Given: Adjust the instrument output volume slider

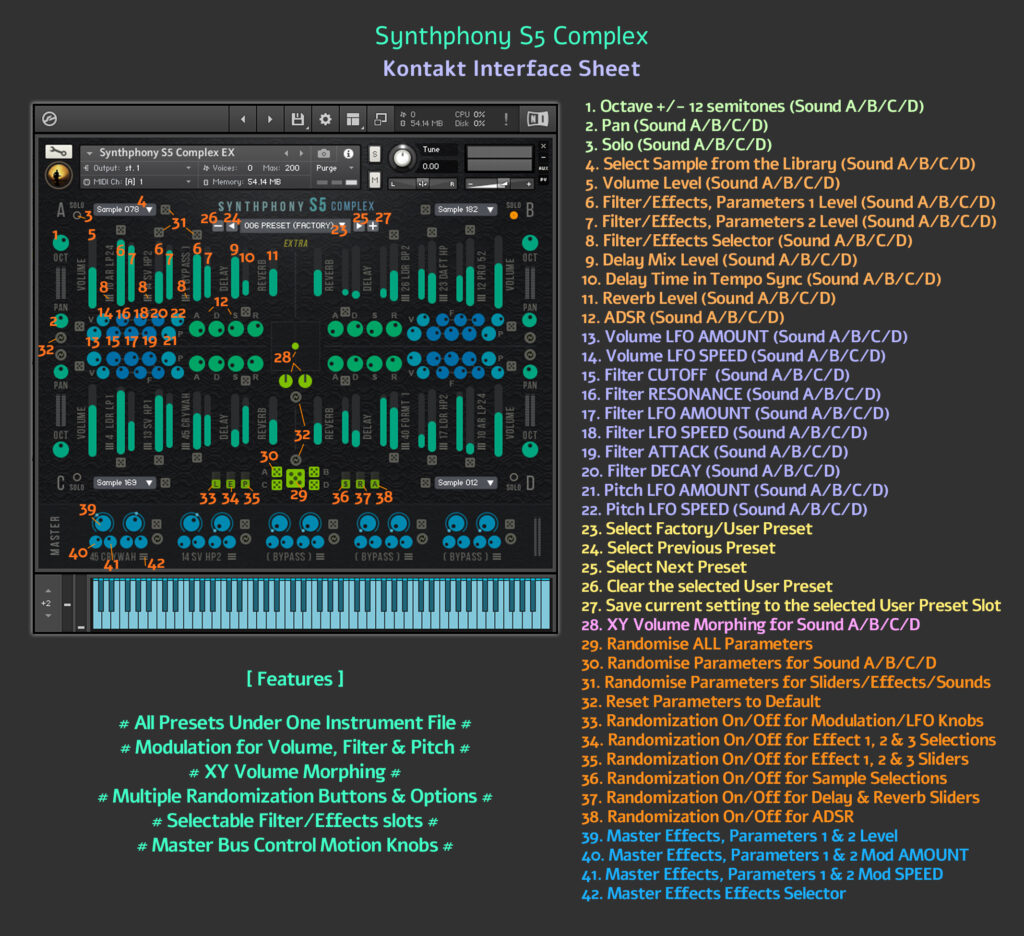Looking at the screenshot, I should point(499,184).
